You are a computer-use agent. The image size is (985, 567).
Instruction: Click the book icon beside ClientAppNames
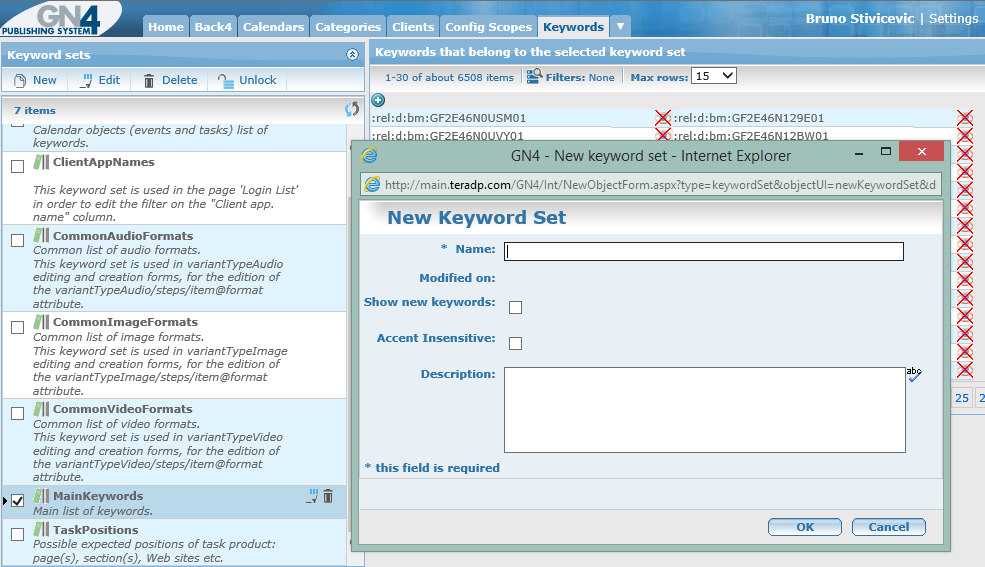41,162
